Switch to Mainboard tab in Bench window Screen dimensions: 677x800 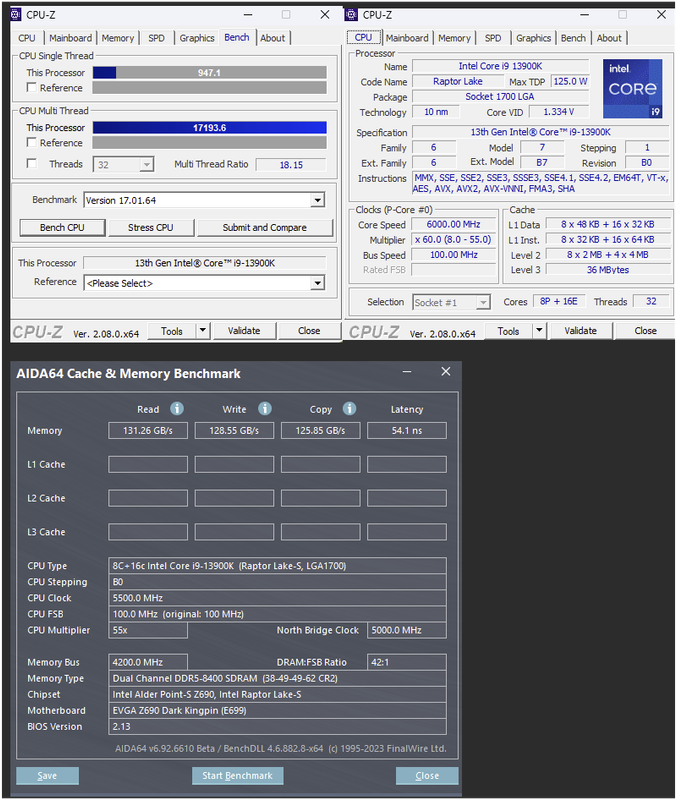tap(70, 38)
